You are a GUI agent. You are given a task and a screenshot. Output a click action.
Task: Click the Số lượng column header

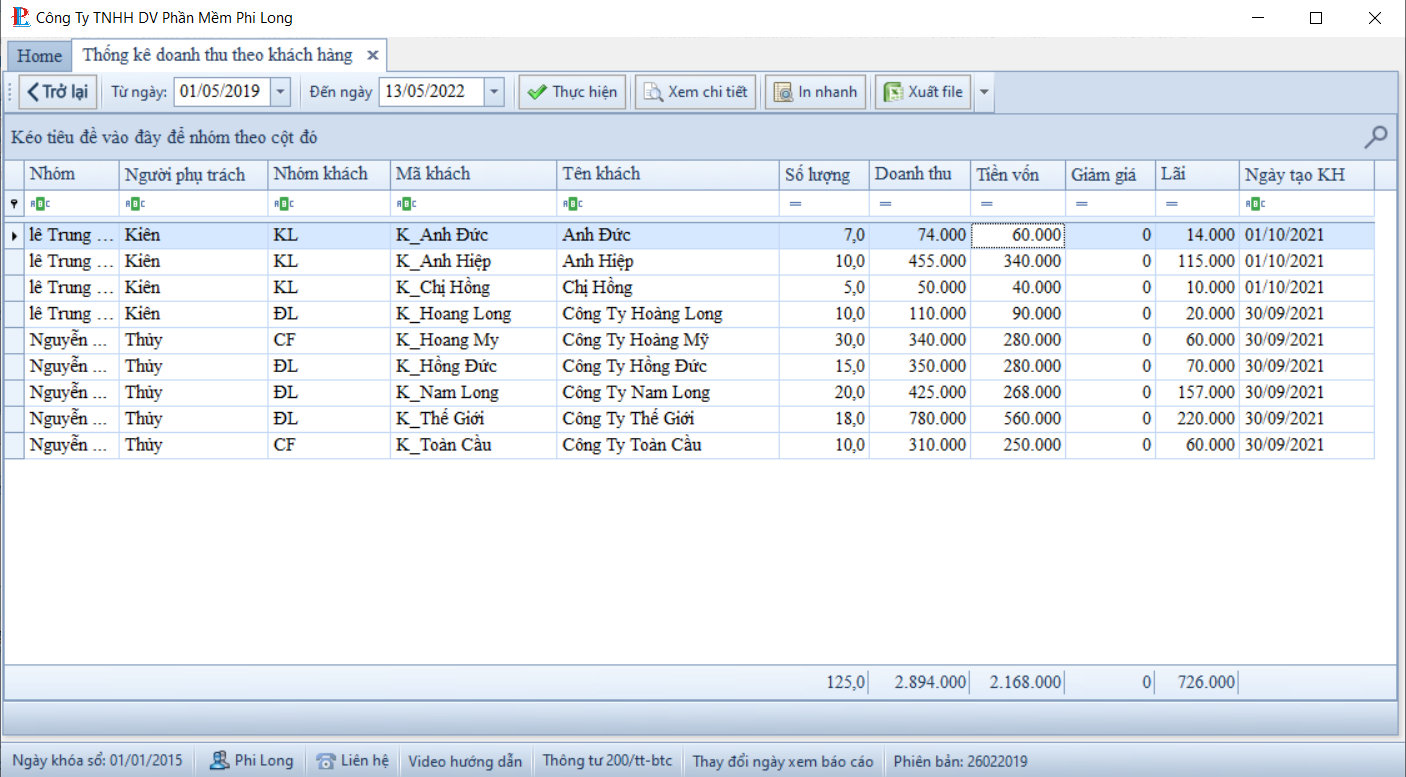pyautogui.click(x=824, y=175)
